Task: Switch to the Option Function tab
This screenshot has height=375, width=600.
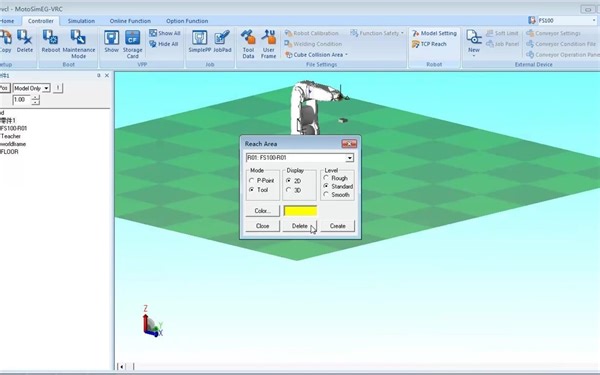Action: 187,21
